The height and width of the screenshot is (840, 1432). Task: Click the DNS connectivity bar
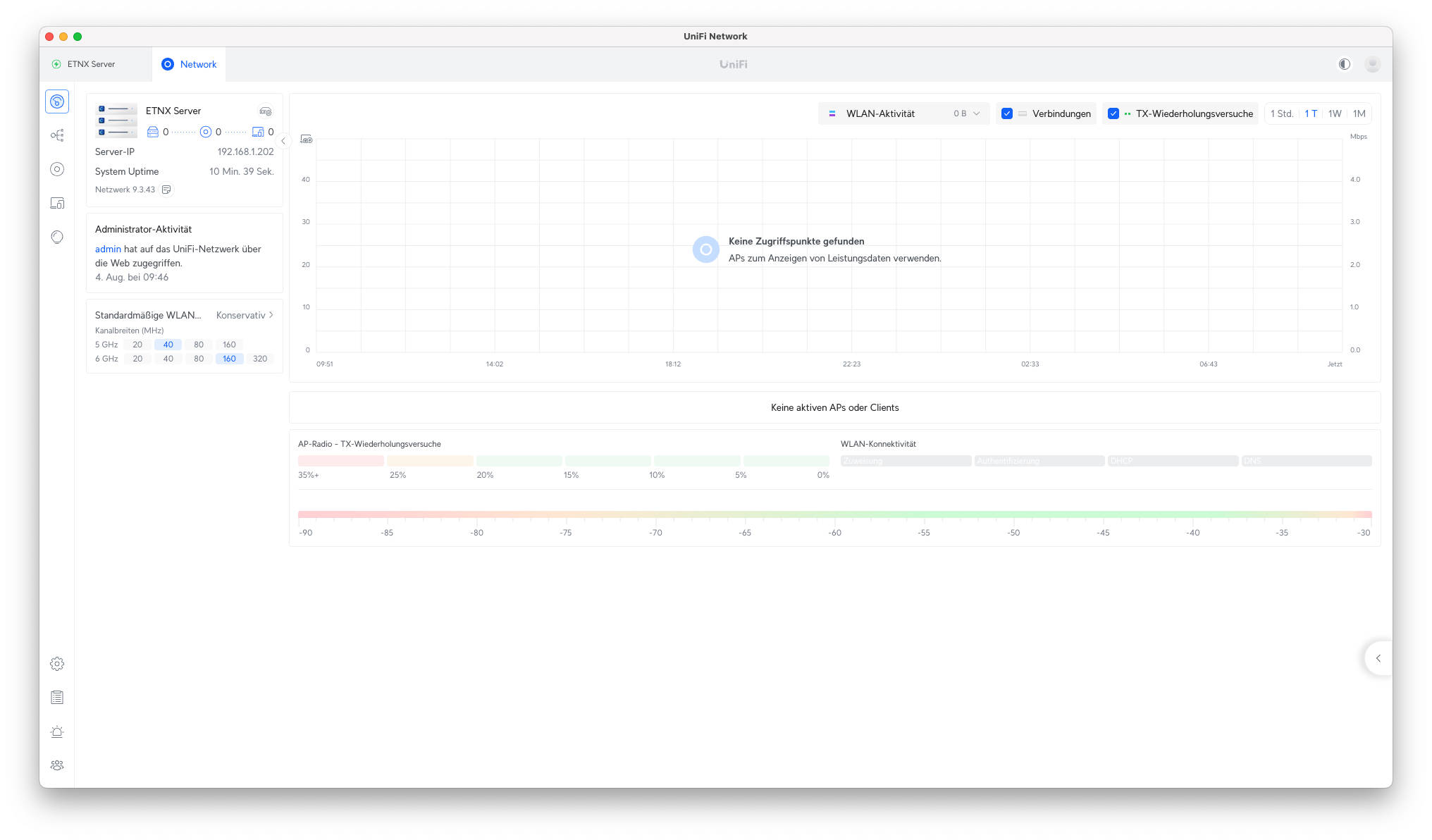coord(1307,461)
